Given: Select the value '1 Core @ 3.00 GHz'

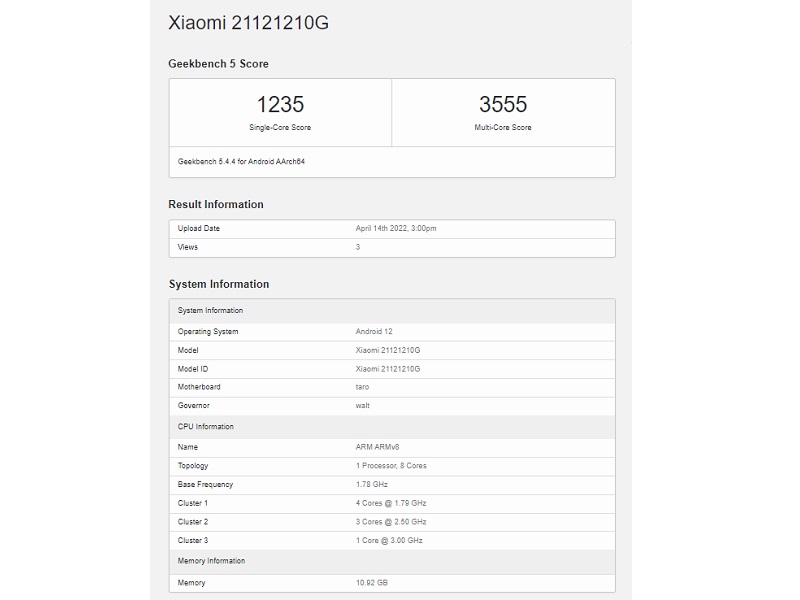Looking at the screenshot, I should 389,540.
